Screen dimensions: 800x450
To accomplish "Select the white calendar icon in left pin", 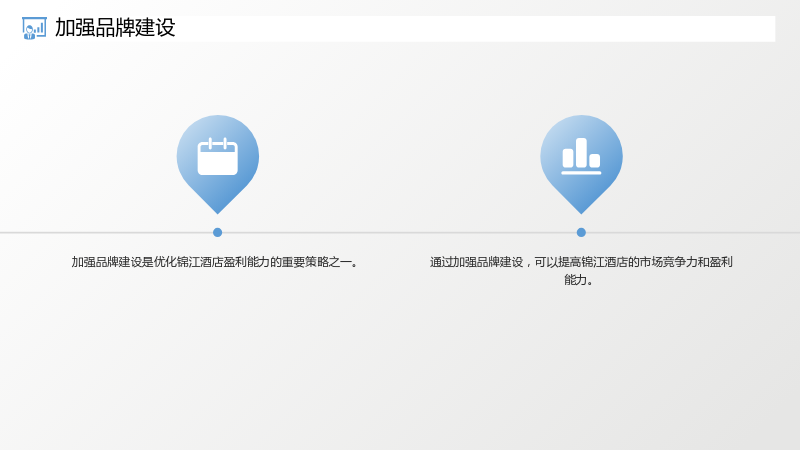I will point(218,157).
